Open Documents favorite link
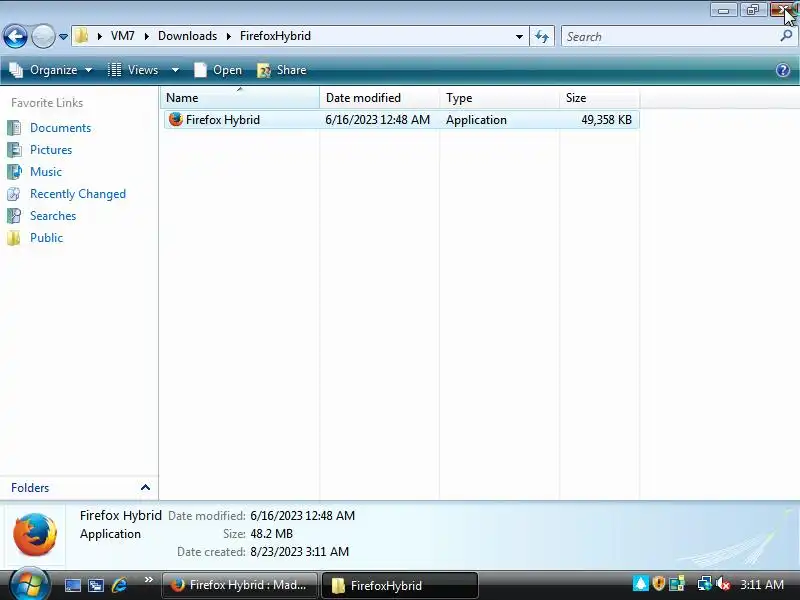 (60, 128)
